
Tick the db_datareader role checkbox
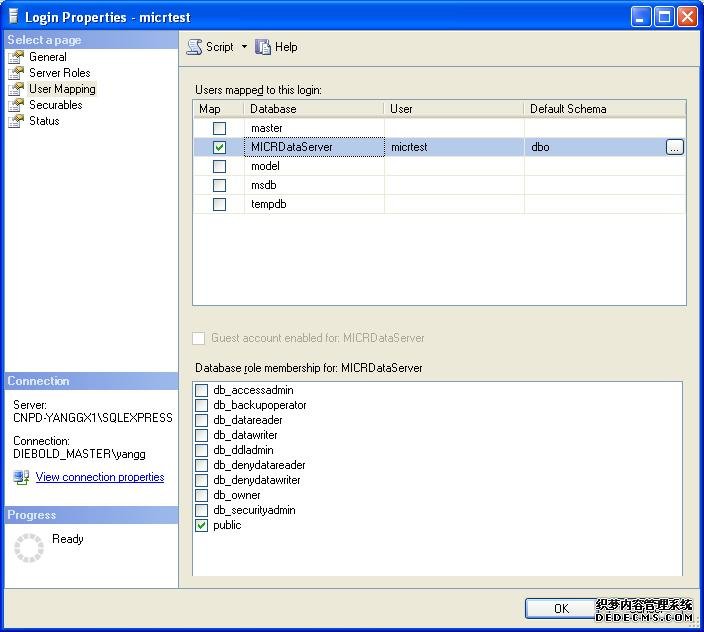coord(202,420)
